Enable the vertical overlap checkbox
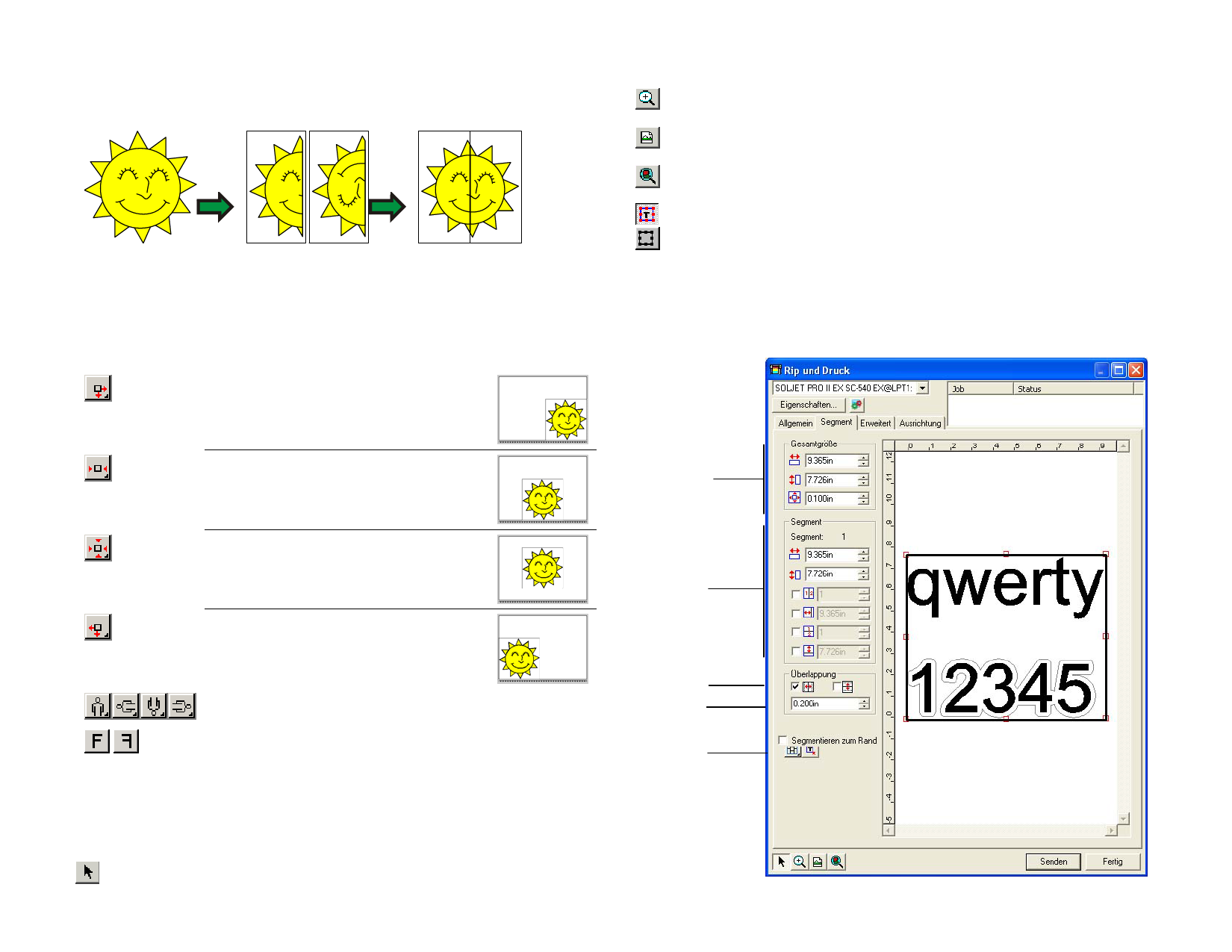Image resolution: width=1232 pixels, height=952 pixels. click(x=837, y=686)
